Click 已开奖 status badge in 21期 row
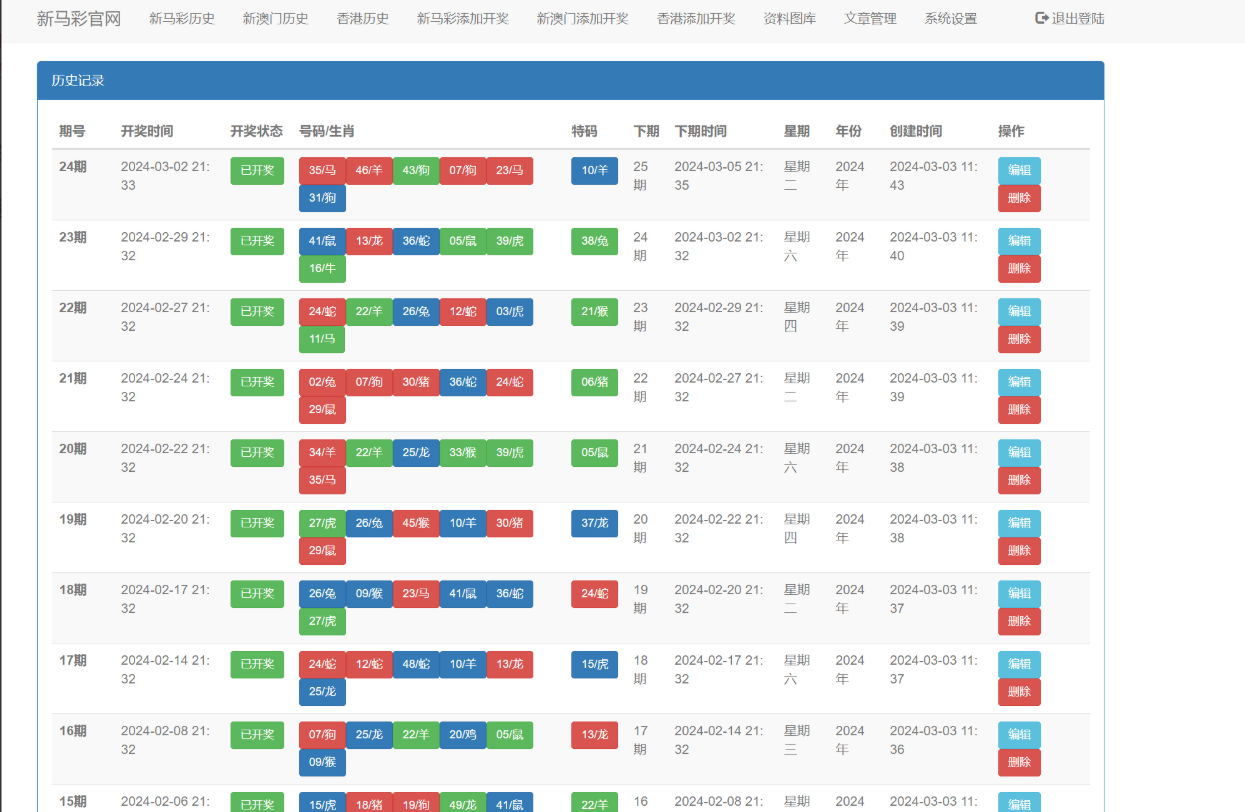This screenshot has width=1245, height=812. point(257,382)
